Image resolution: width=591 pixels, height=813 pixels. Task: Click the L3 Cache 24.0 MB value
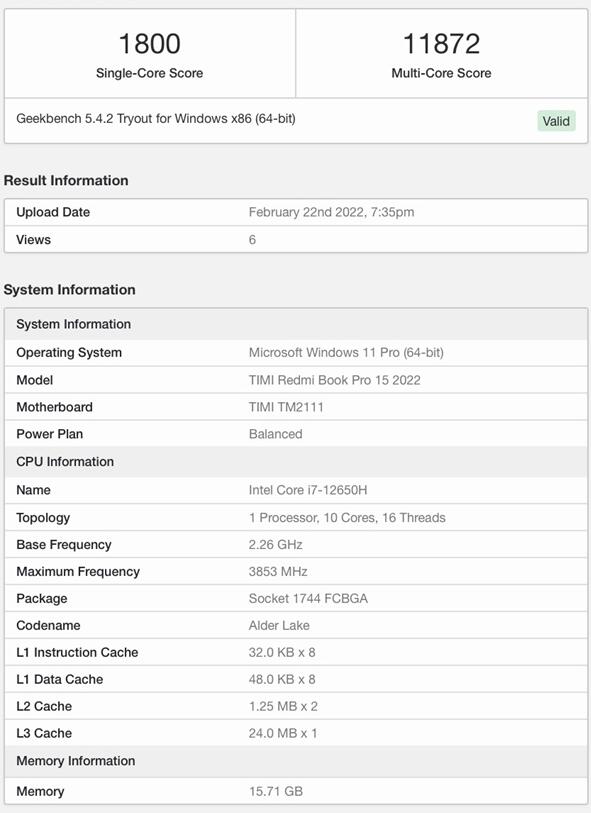(283, 733)
